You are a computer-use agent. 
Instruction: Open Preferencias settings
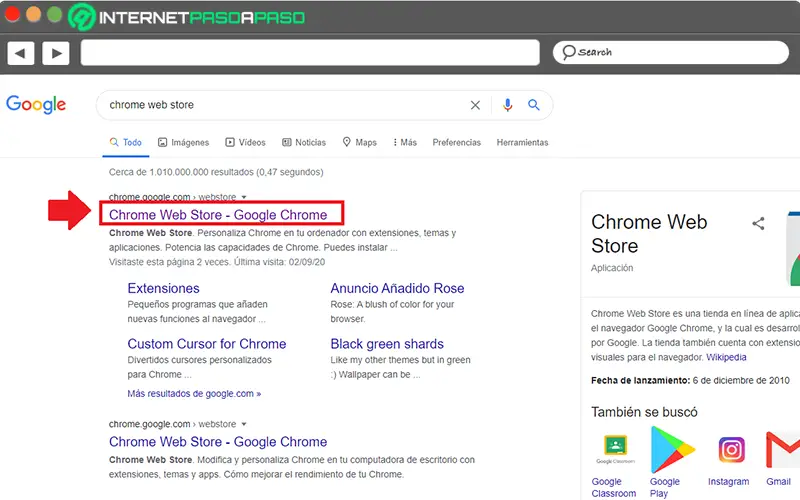pyautogui.click(x=457, y=142)
